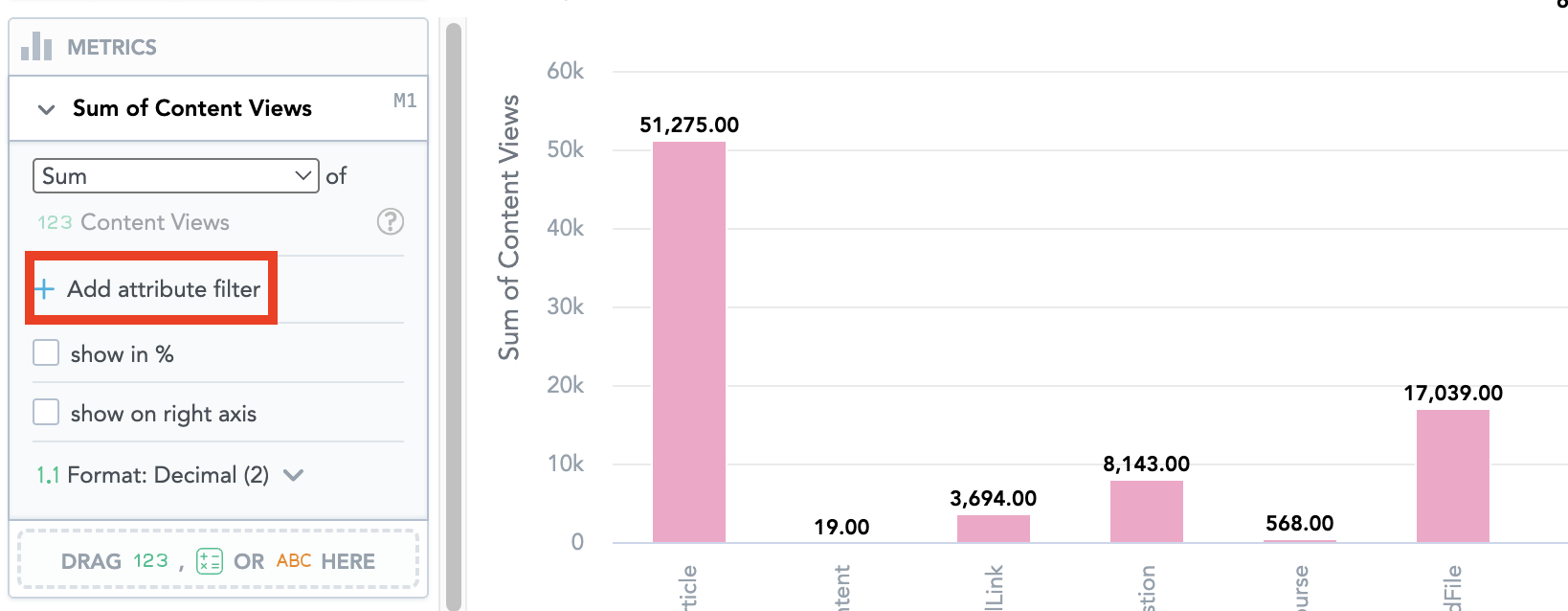
Task: Open the Sum aggregation dropdown
Action: click(x=175, y=176)
